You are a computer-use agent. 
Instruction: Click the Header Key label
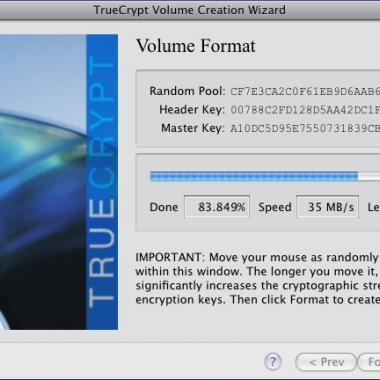pyautogui.click(x=192, y=110)
